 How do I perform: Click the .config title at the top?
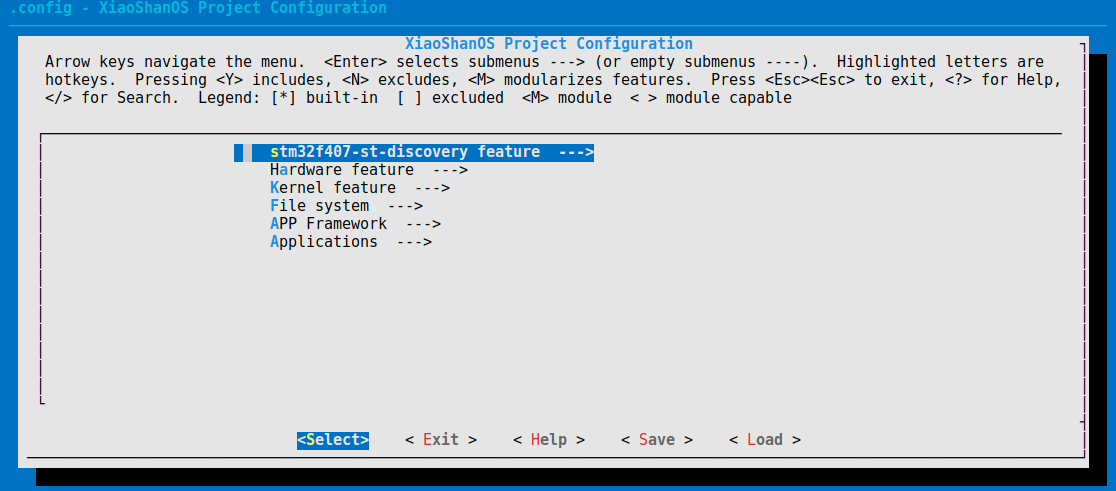pyautogui.click(x=198, y=8)
